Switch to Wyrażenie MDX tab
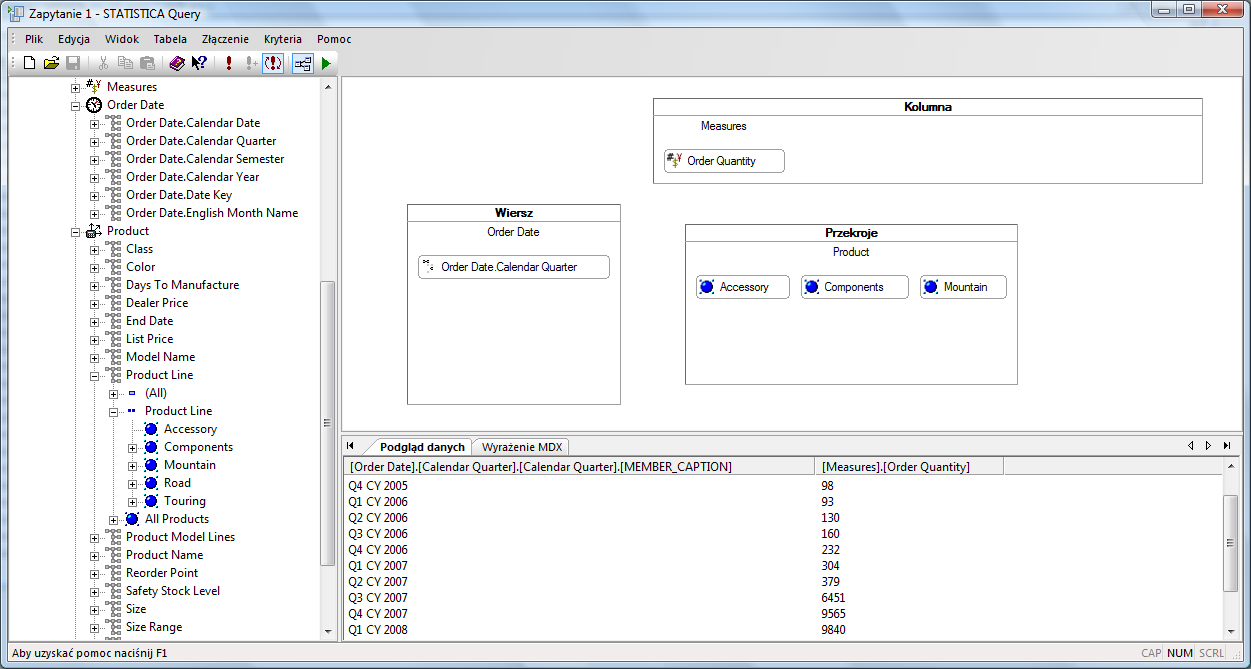Viewport: 1251px width, 669px height. click(x=522, y=447)
